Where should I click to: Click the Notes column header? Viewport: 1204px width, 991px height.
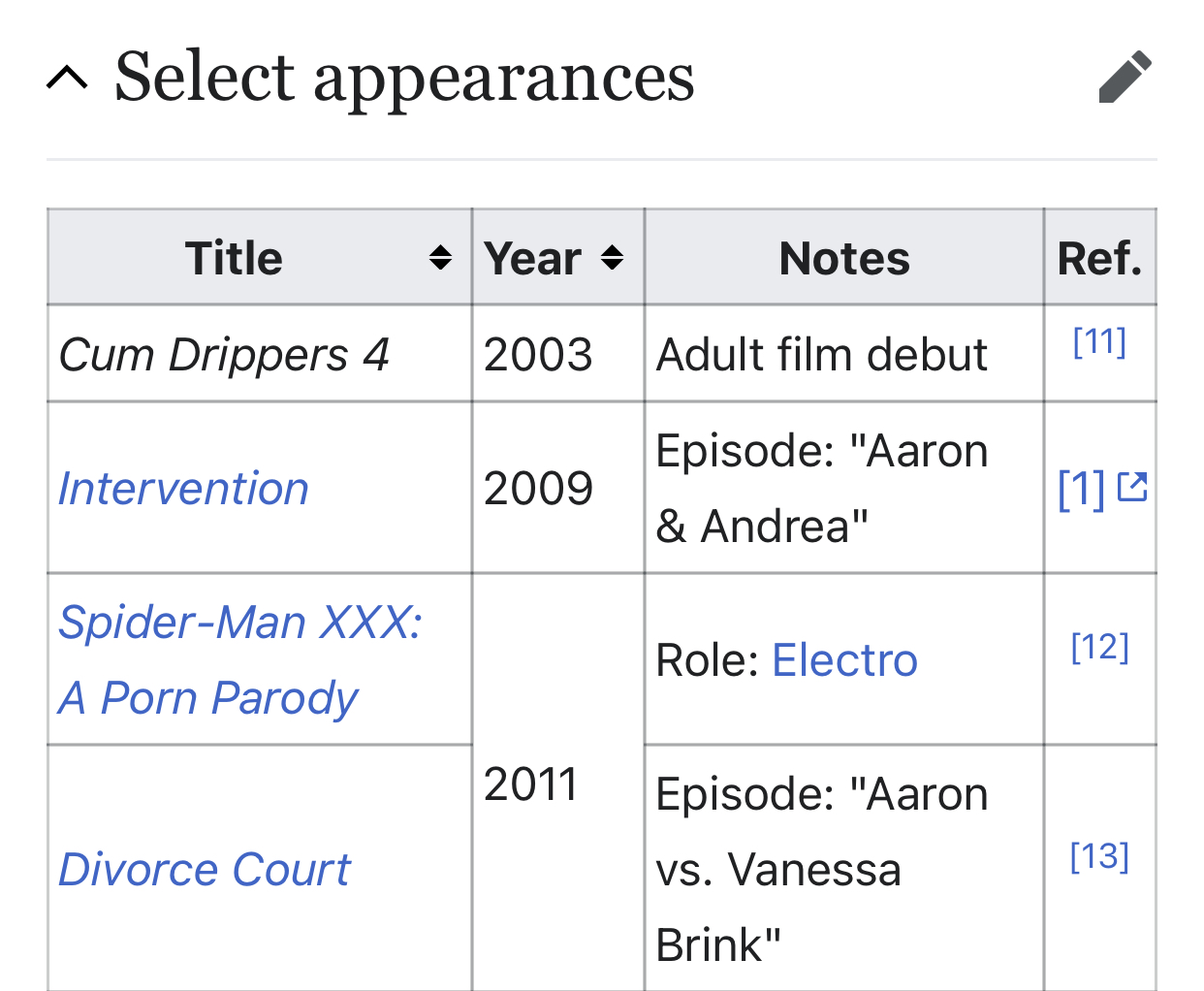(844, 258)
